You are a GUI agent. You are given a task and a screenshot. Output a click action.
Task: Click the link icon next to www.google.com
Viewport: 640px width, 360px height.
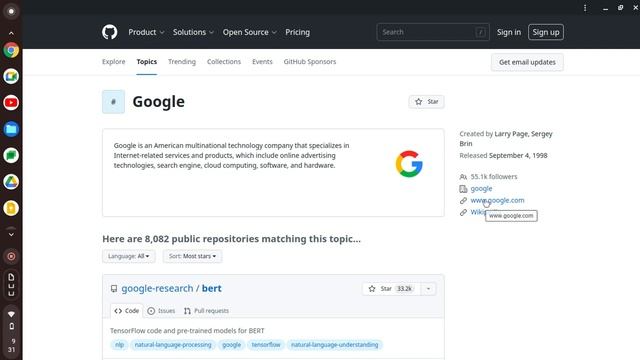pos(463,200)
